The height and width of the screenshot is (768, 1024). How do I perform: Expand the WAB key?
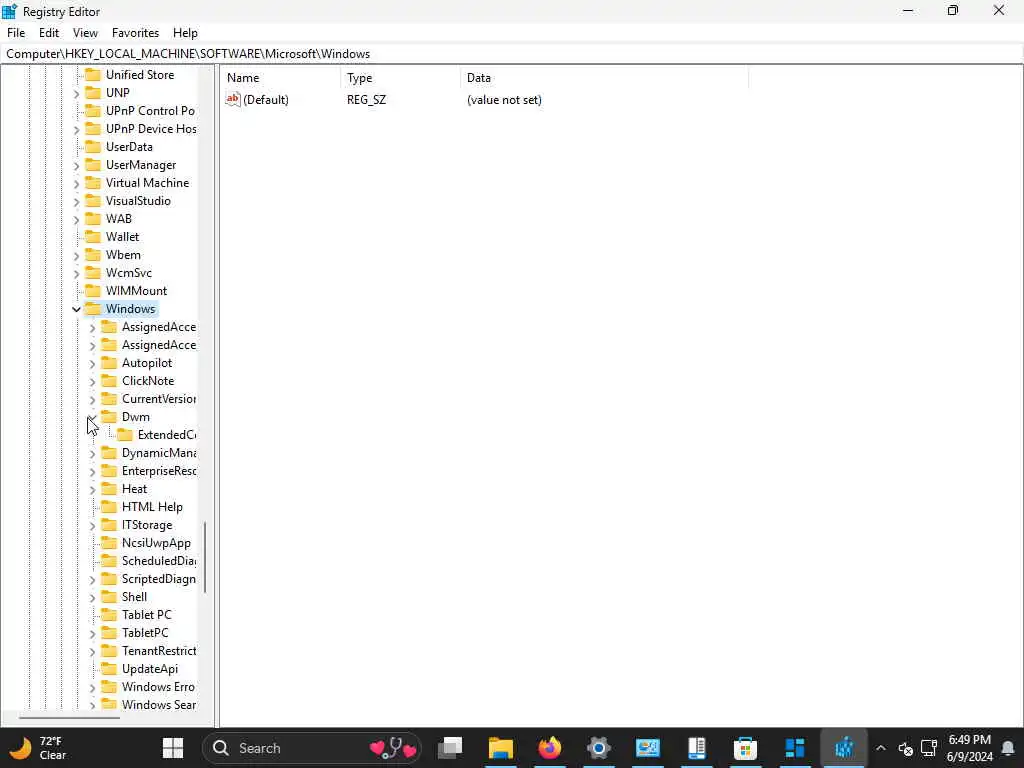76,219
